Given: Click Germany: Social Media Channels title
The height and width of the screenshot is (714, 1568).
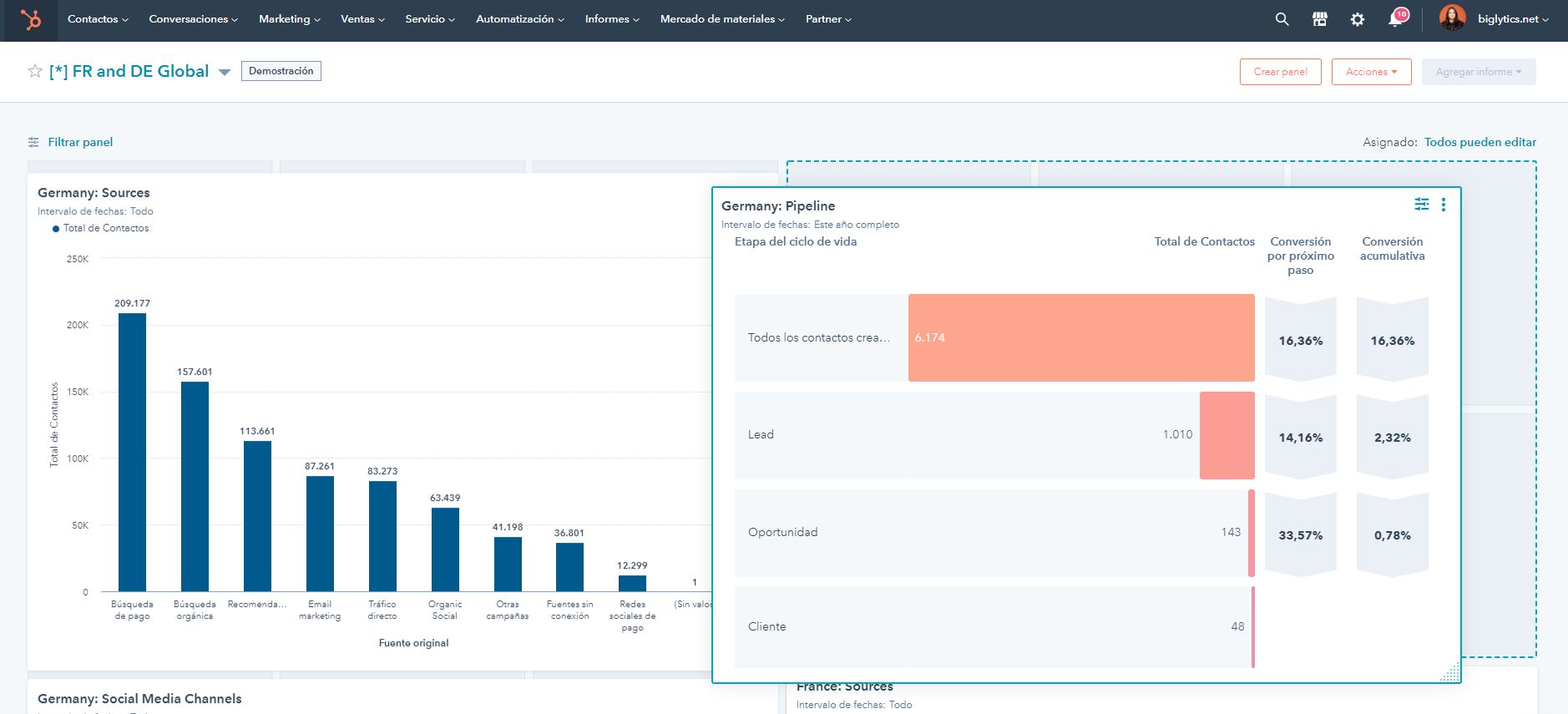Looking at the screenshot, I should click(139, 698).
